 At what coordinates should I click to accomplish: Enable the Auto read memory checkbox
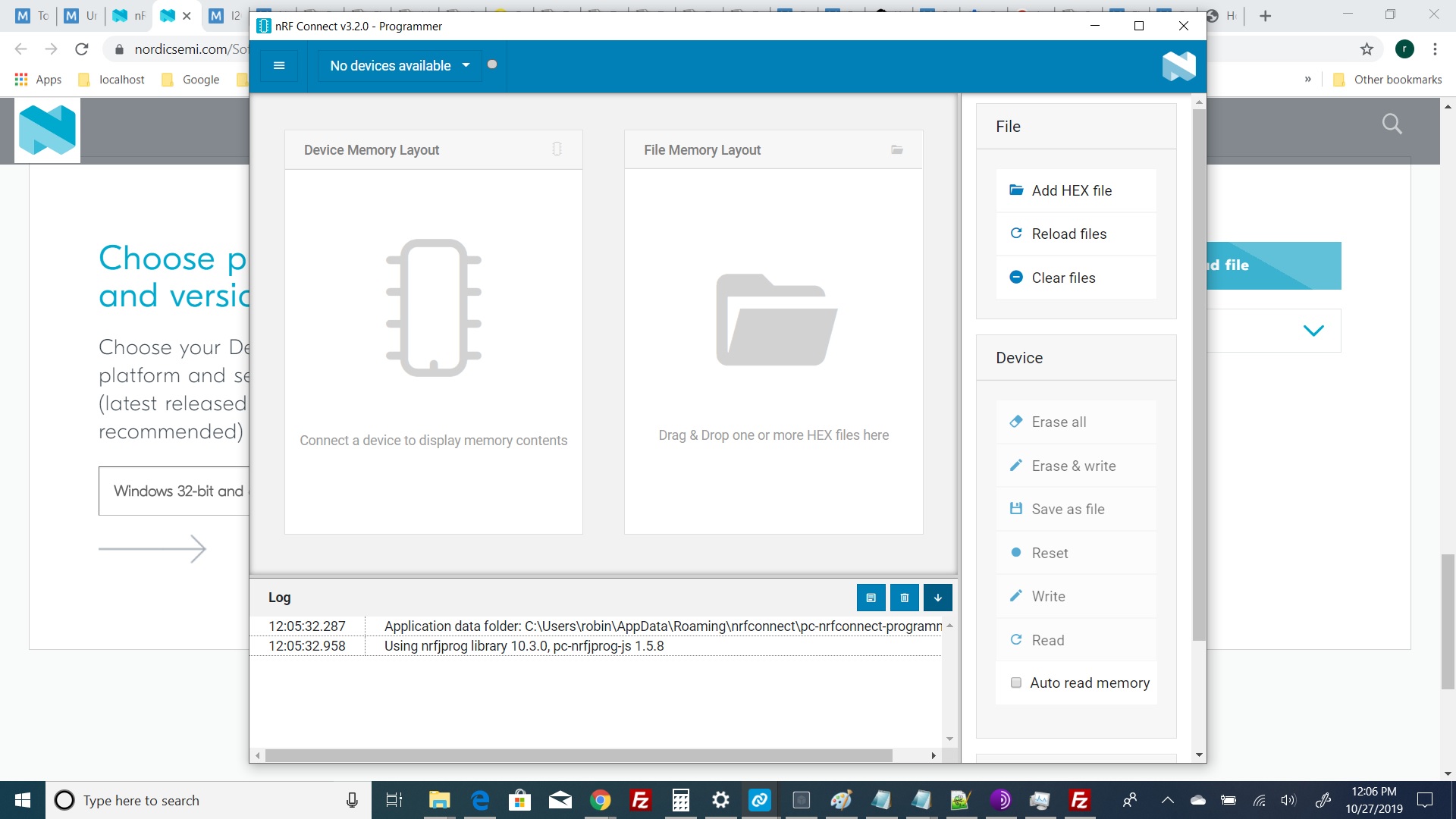tap(1016, 682)
